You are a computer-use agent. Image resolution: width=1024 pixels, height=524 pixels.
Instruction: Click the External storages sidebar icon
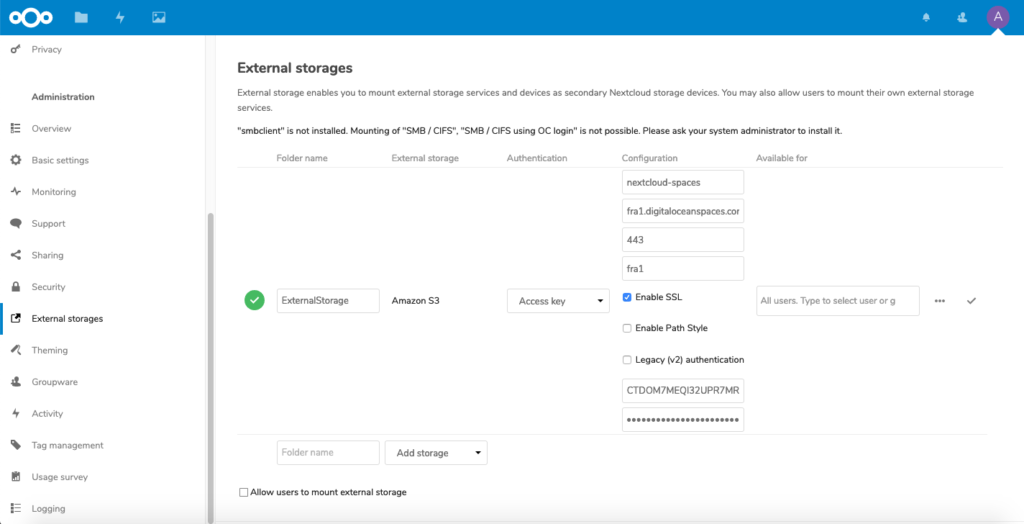pyautogui.click(x=16, y=319)
